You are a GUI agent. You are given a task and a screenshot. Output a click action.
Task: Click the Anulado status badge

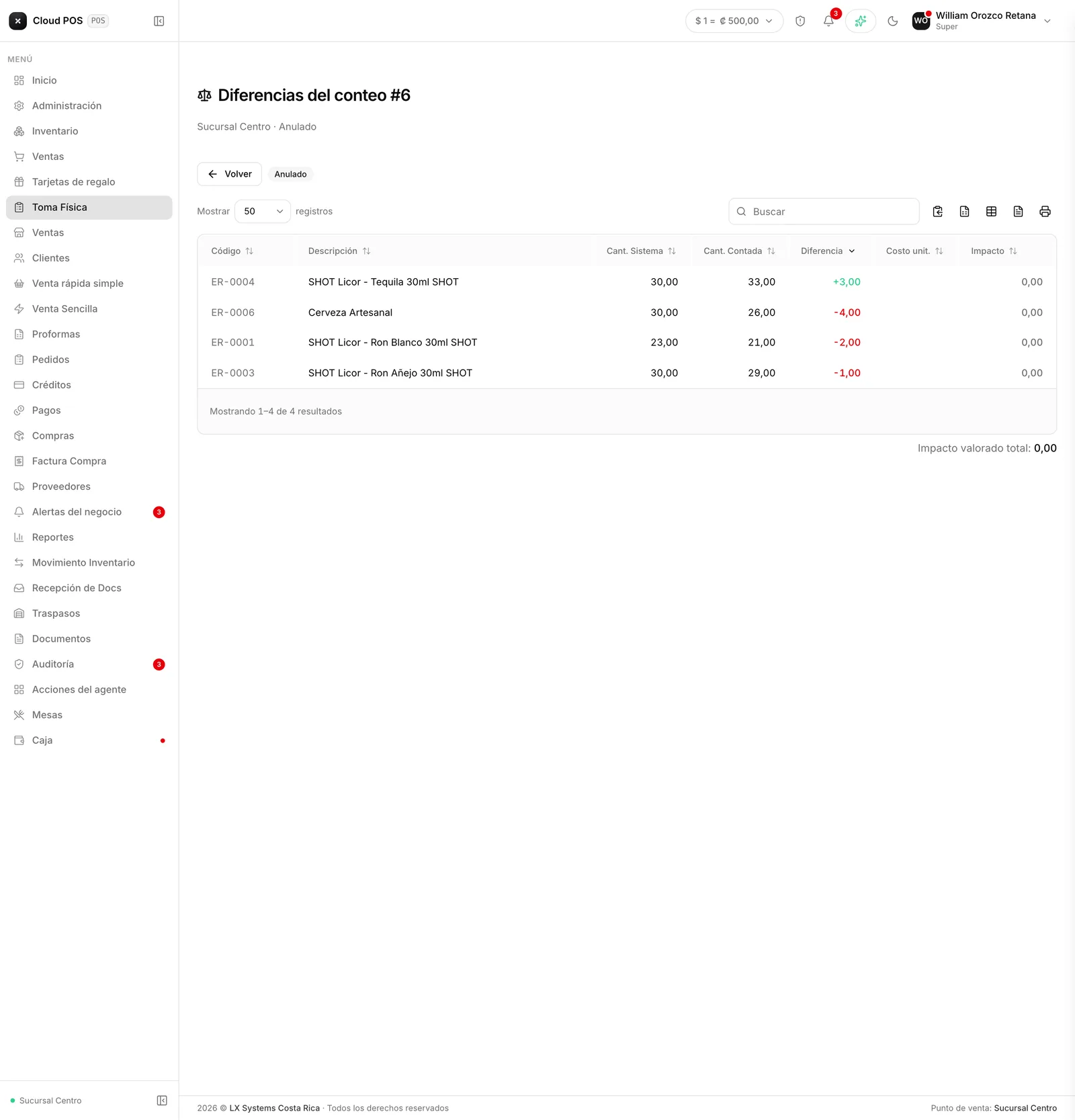click(x=290, y=174)
